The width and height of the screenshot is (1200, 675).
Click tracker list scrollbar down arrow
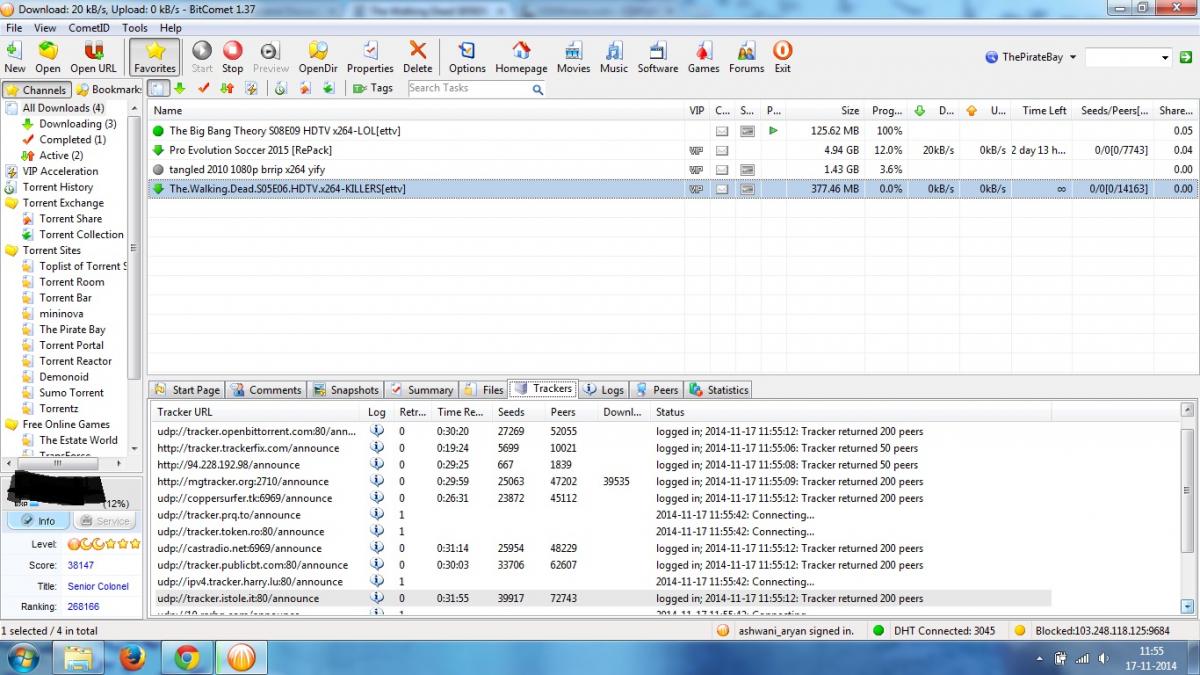(x=1187, y=606)
